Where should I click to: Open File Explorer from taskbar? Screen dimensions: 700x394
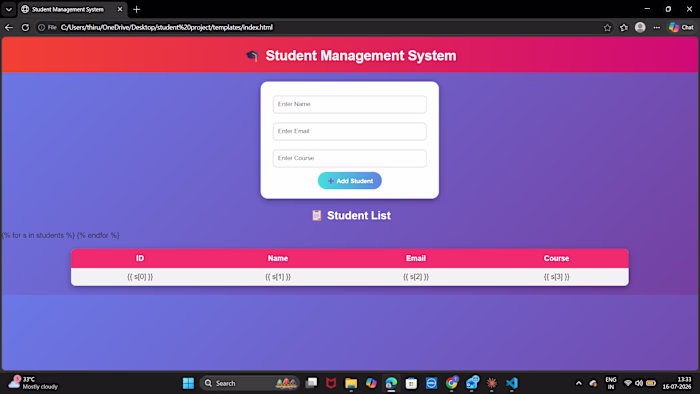pos(351,383)
